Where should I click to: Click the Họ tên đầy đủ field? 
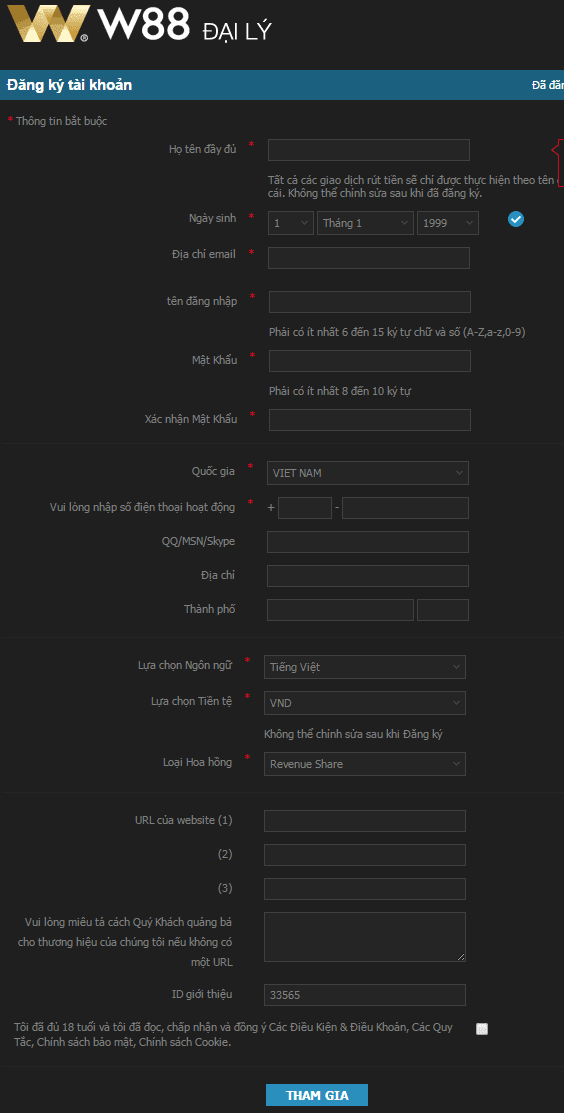(369, 150)
